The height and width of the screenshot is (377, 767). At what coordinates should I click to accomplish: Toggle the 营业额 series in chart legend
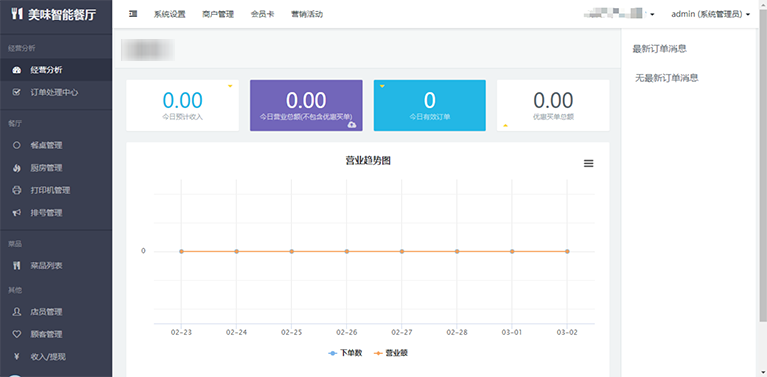[x=390, y=353]
